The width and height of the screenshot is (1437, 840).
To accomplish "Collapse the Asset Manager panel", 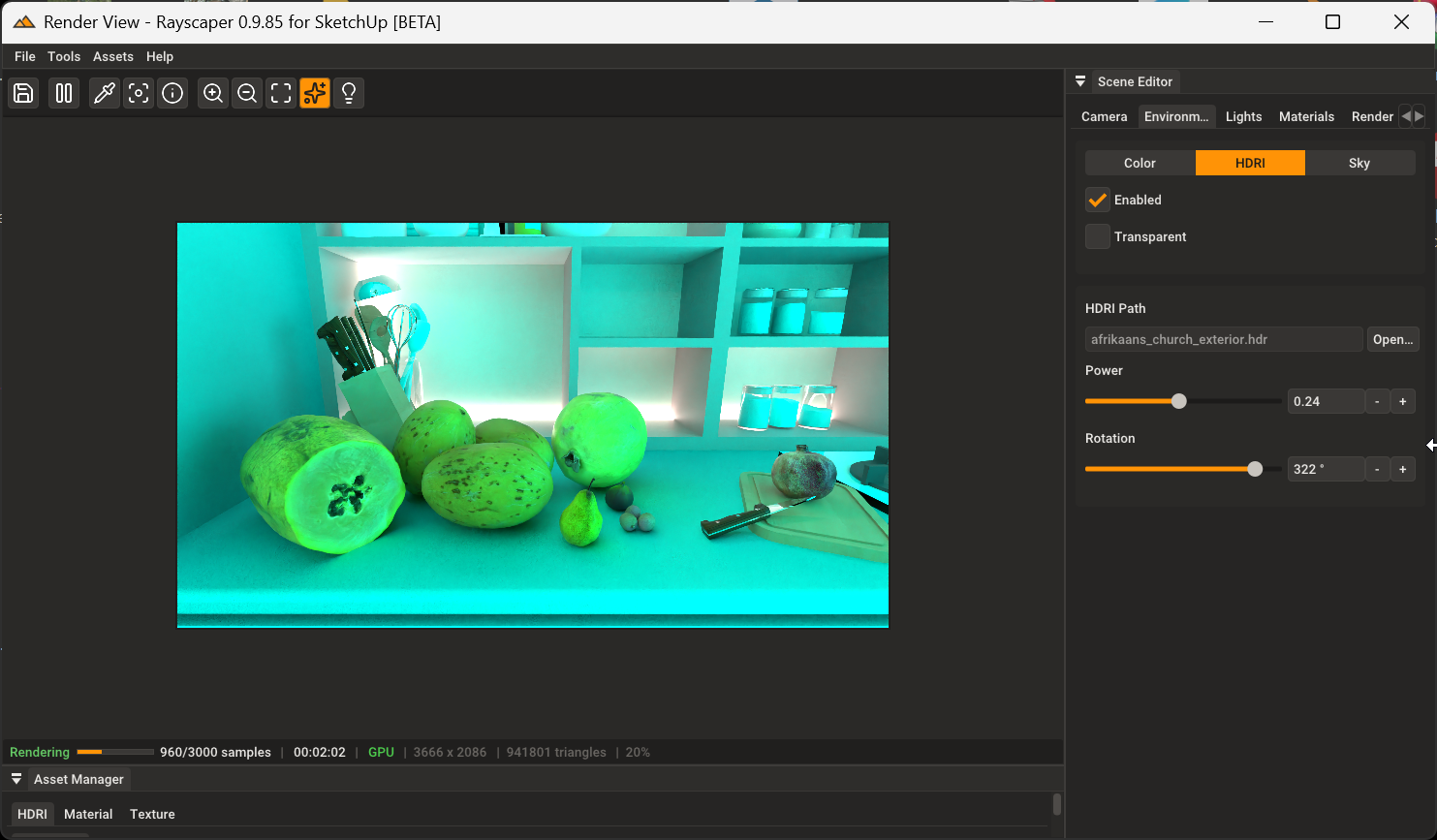I will click(x=16, y=779).
